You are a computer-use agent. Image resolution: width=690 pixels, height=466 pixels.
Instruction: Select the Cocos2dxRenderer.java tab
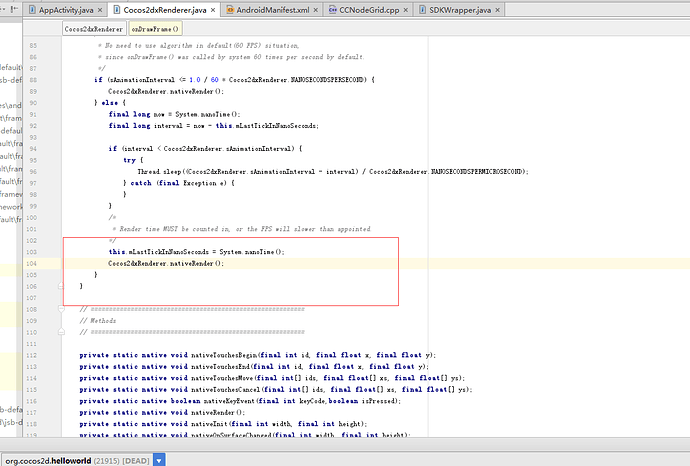pos(165,10)
